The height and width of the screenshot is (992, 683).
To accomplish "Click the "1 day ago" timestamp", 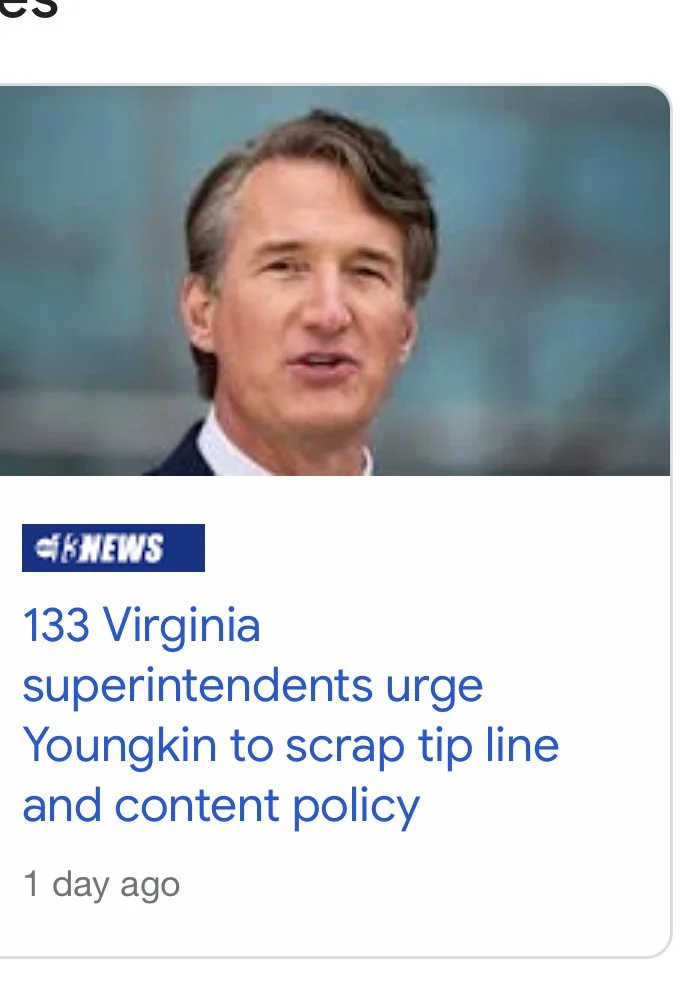I will coord(101,884).
